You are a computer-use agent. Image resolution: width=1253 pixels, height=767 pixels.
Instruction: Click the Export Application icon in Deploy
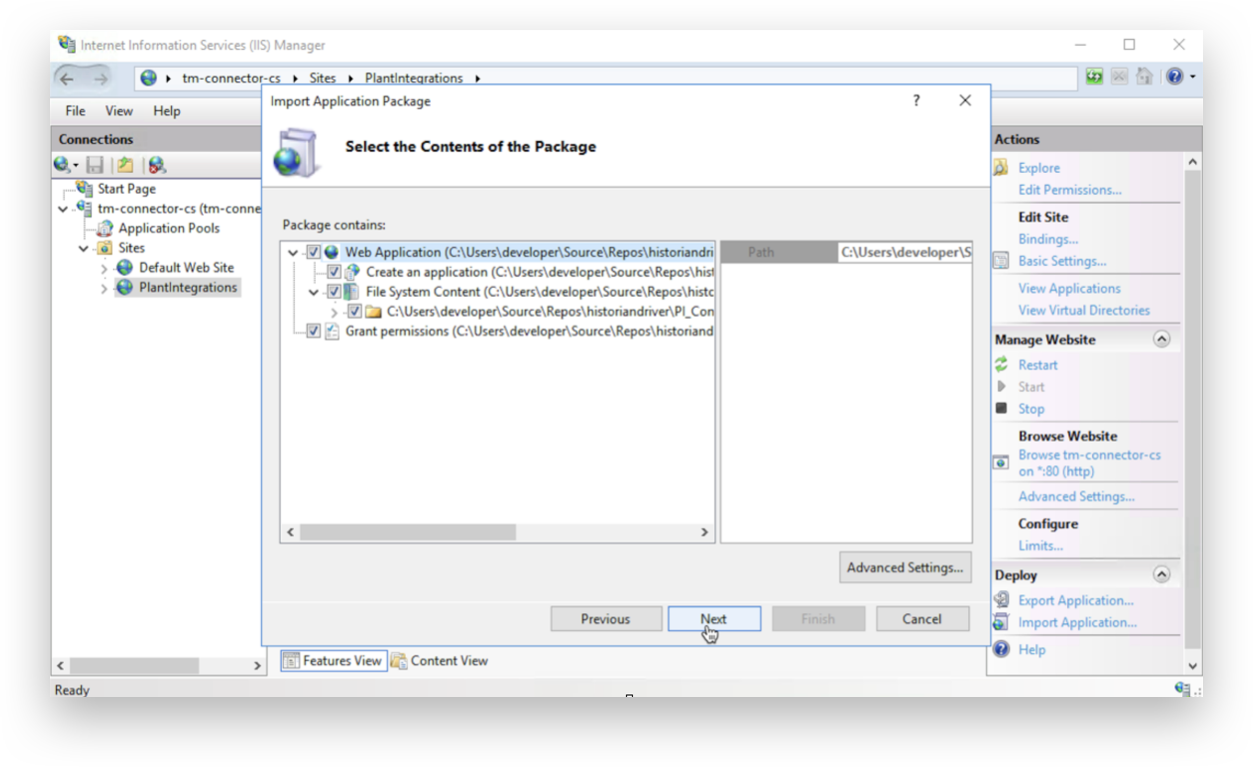pos(1001,600)
